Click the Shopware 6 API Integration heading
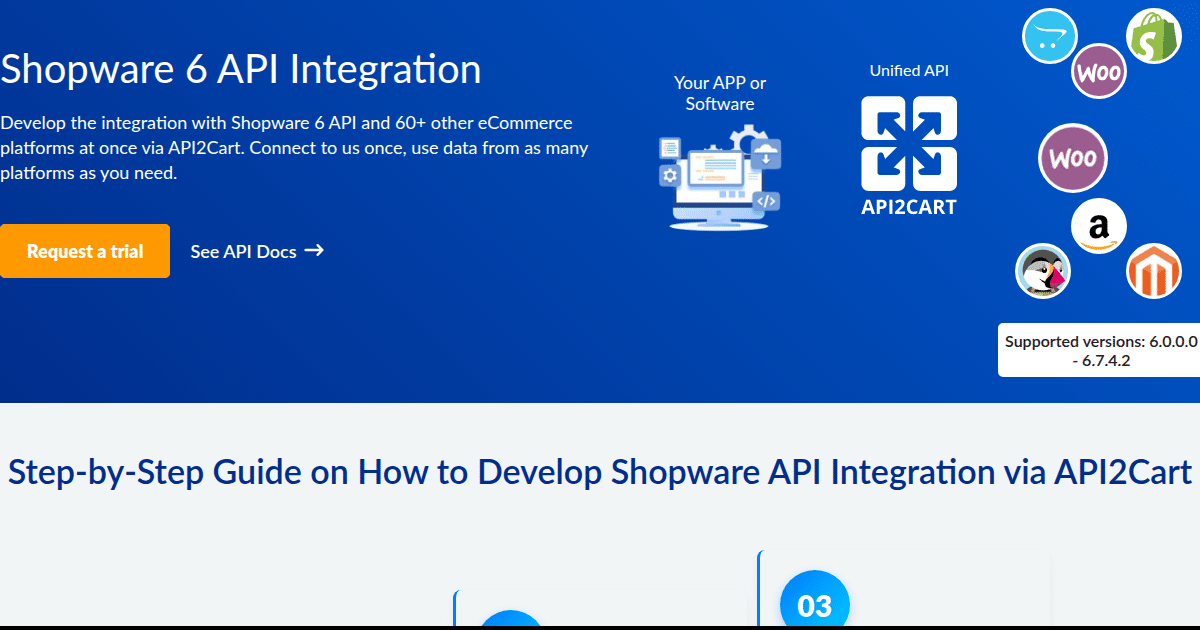The height and width of the screenshot is (630, 1200). tap(241, 70)
